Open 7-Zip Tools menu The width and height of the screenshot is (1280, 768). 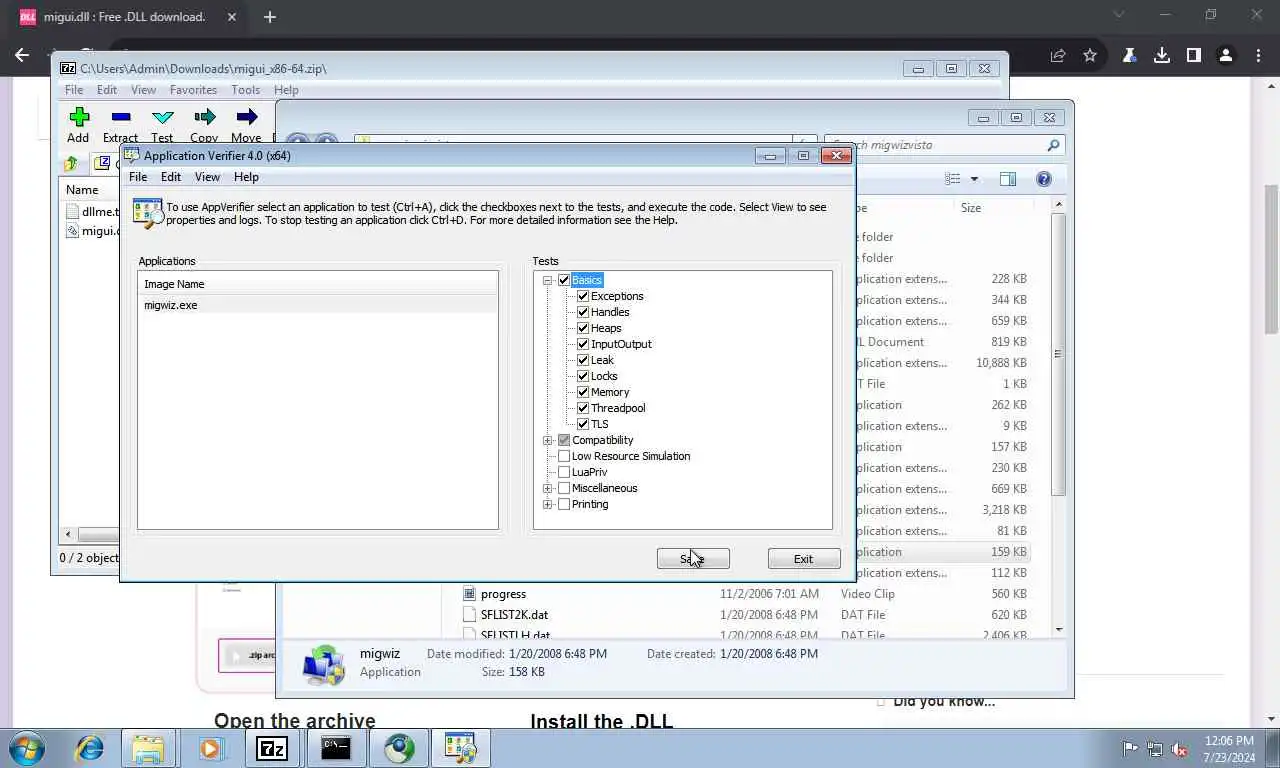245,90
